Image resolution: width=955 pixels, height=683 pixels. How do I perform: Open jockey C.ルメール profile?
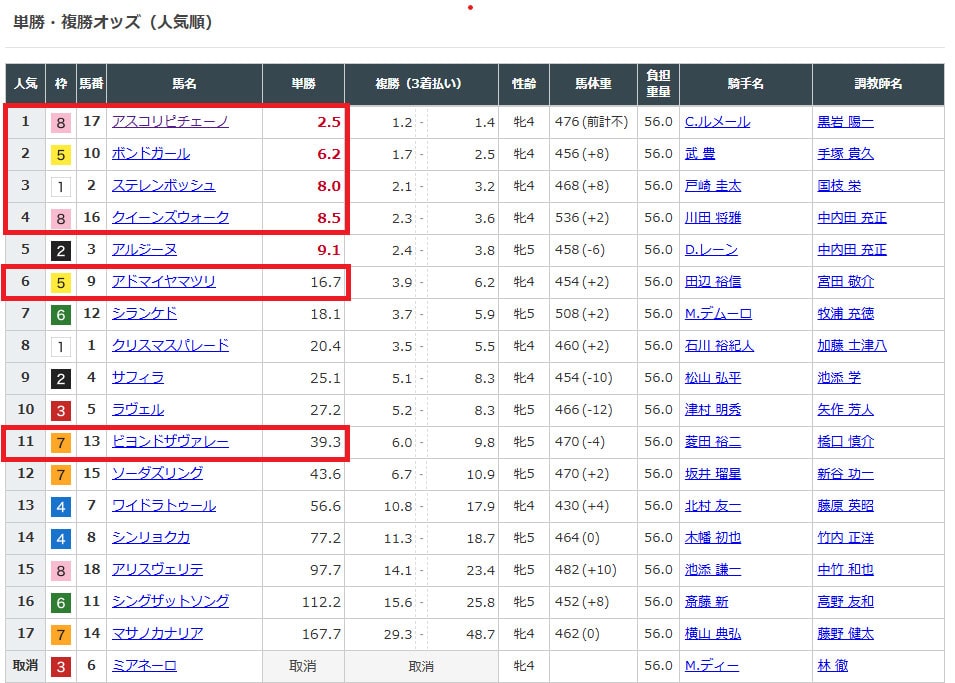coord(717,122)
